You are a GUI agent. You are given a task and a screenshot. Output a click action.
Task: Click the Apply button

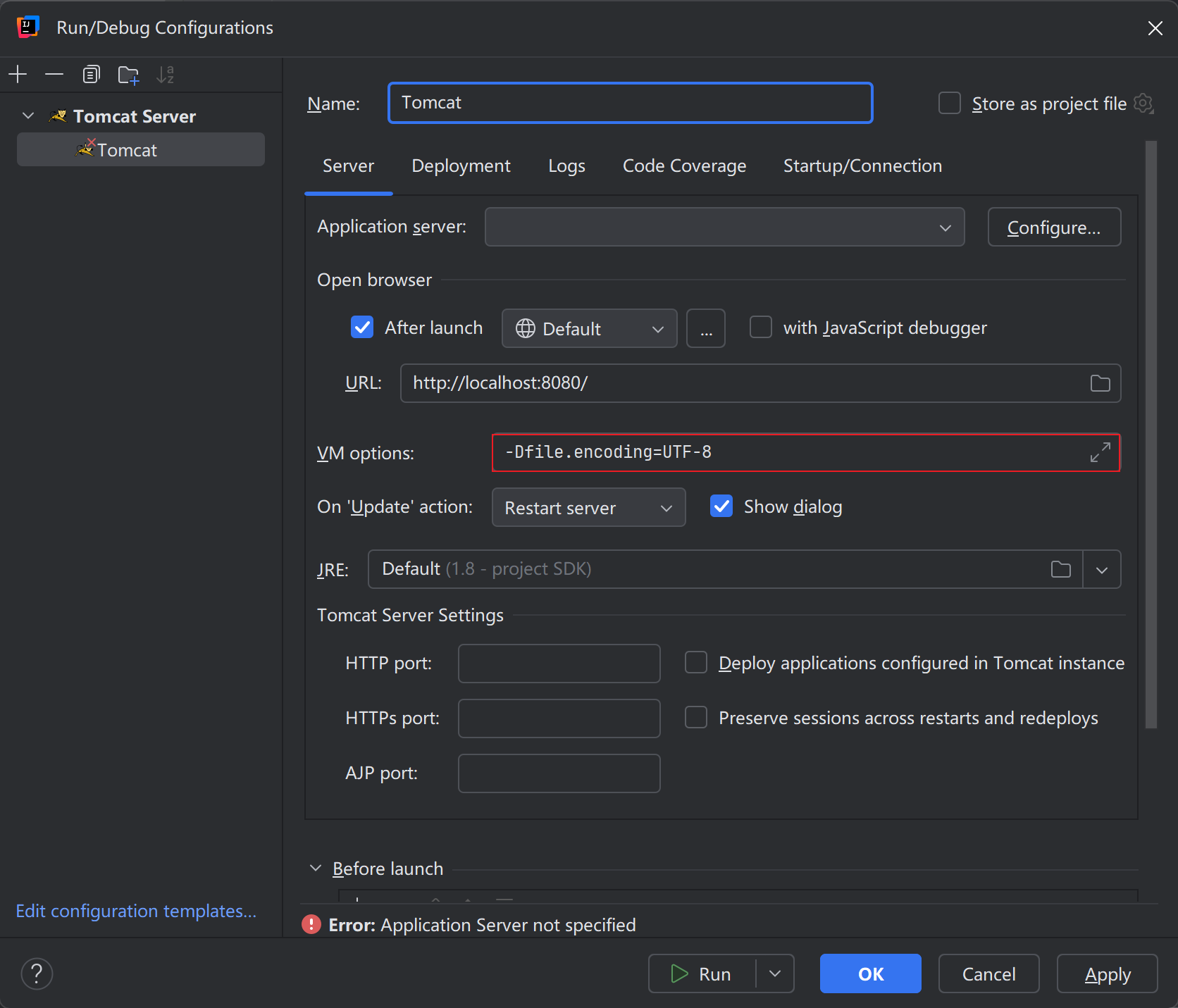coord(1107,973)
